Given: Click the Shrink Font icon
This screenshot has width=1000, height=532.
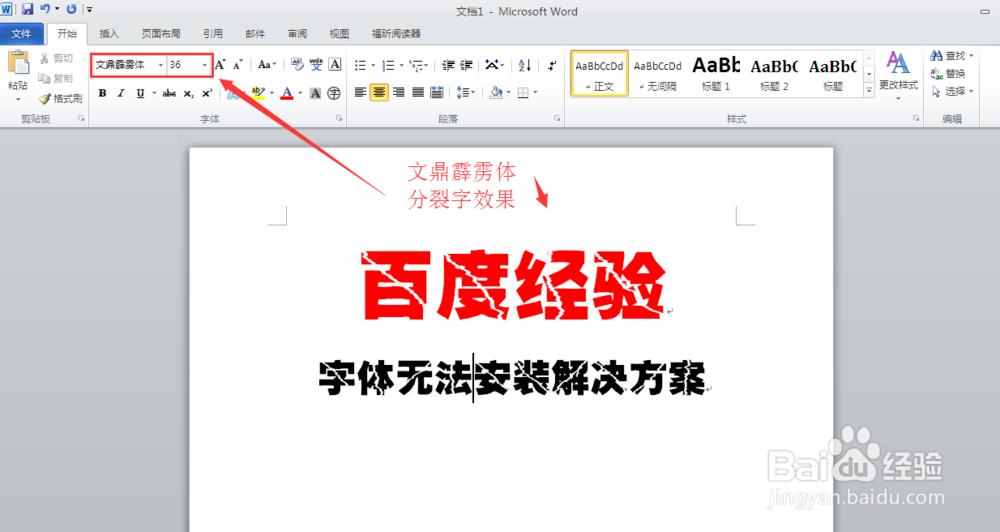Looking at the screenshot, I should (238, 64).
